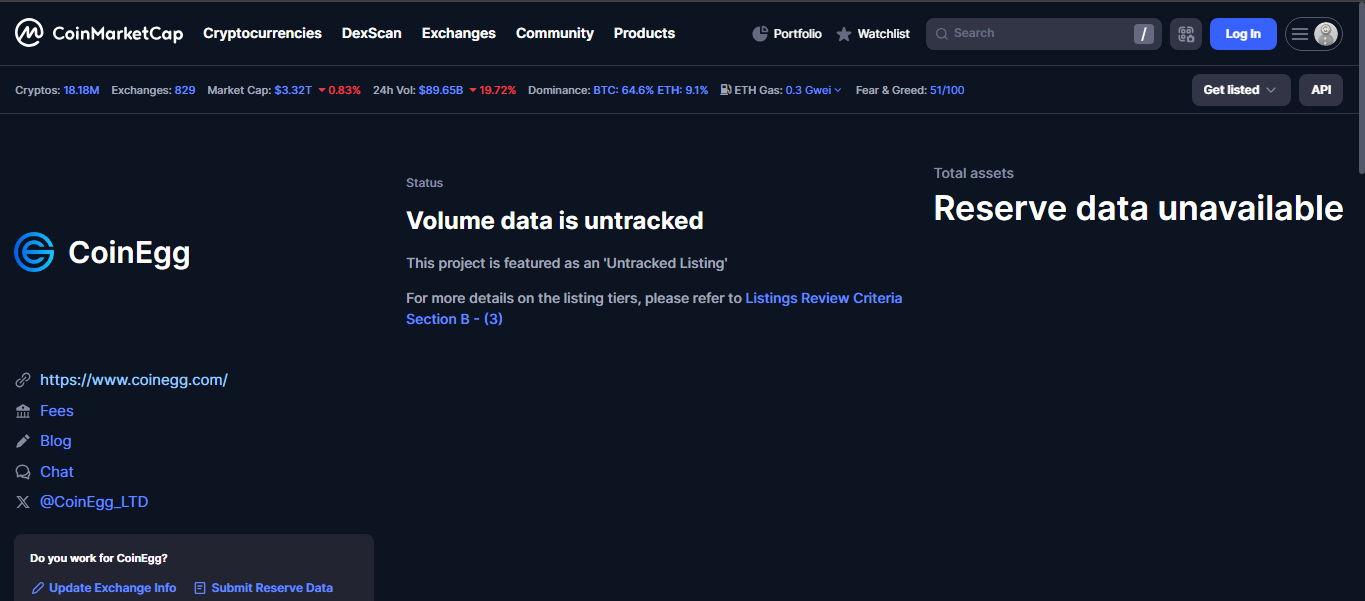Click the API button
The height and width of the screenshot is (601, 1365).
[1321, 90]
